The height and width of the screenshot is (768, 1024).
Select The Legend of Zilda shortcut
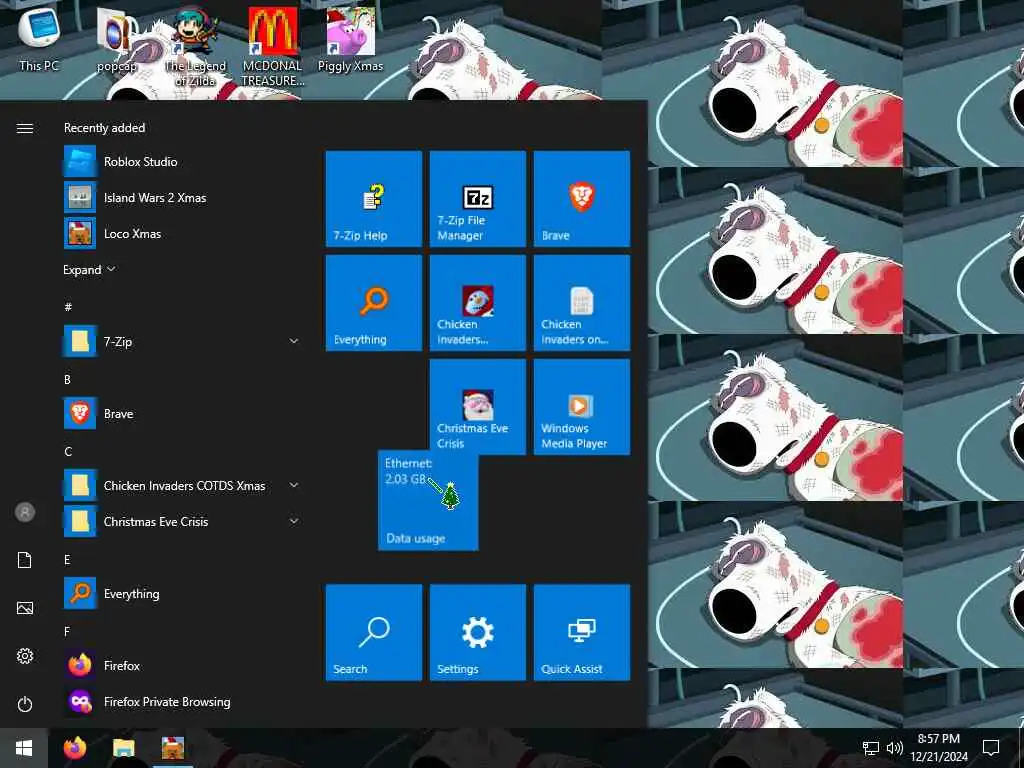click(195, 46)
